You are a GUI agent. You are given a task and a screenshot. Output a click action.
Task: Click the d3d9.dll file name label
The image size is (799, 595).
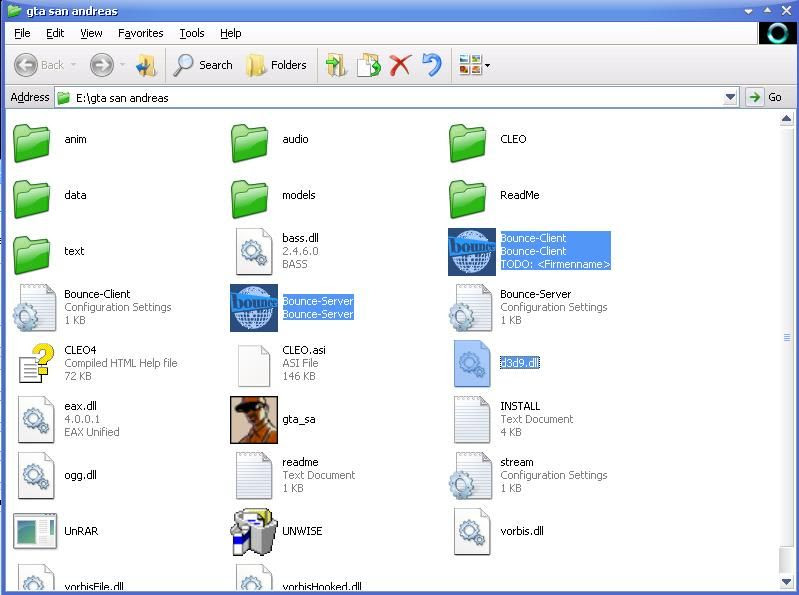(519, 363)
